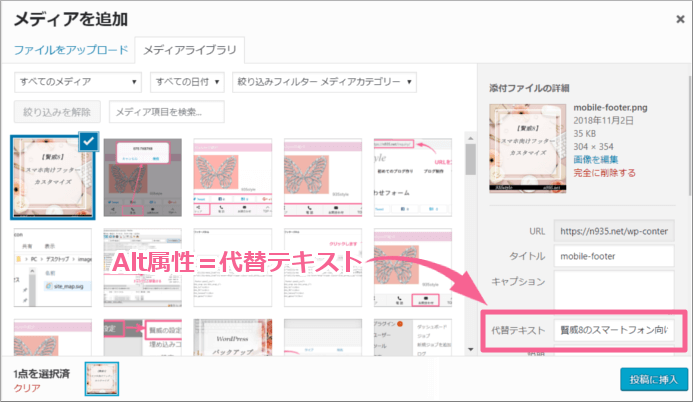
Task: Click the media grid scrollbar up arrow
Action: tap(470, 138)
